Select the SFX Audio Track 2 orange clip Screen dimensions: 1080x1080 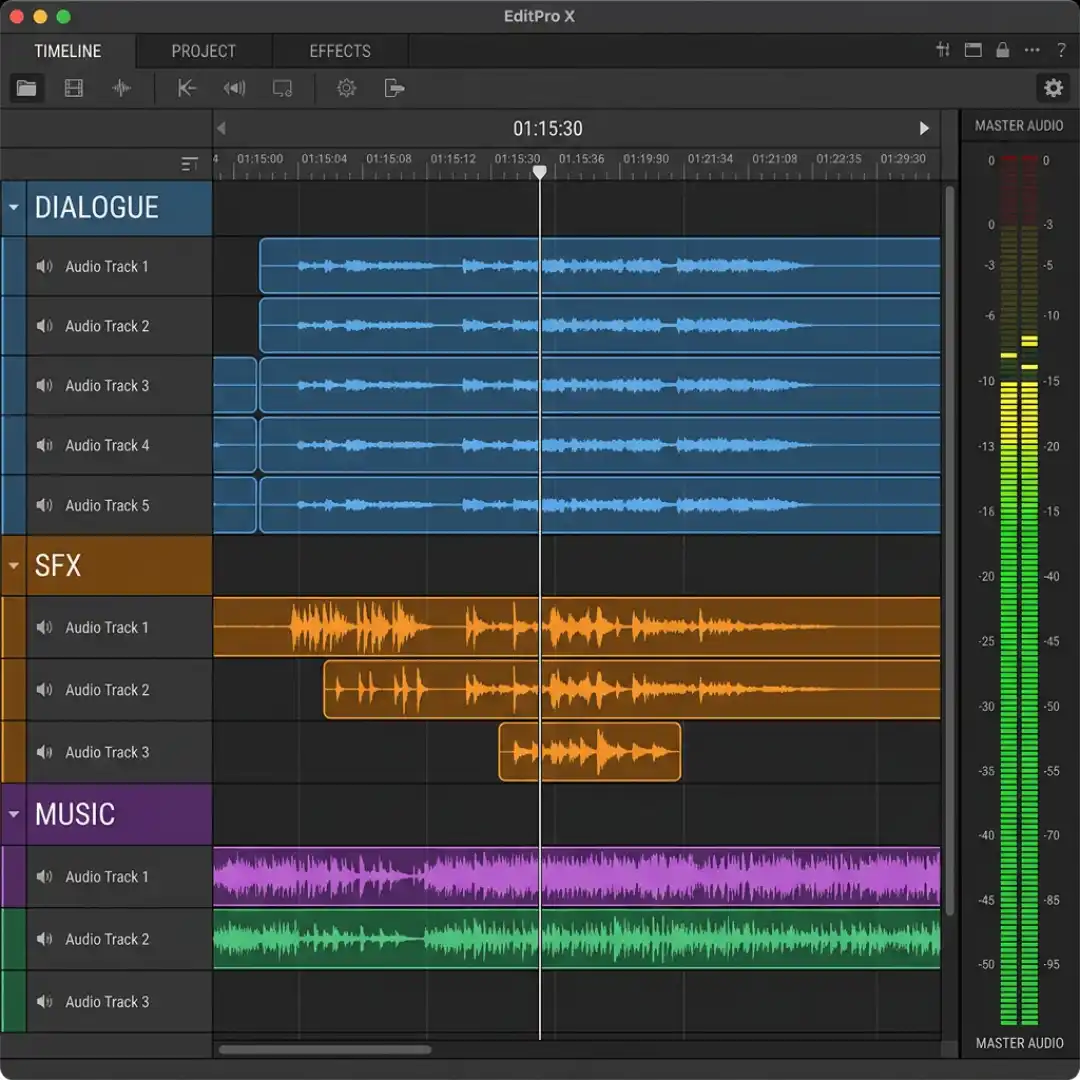[x=632, y=689]
